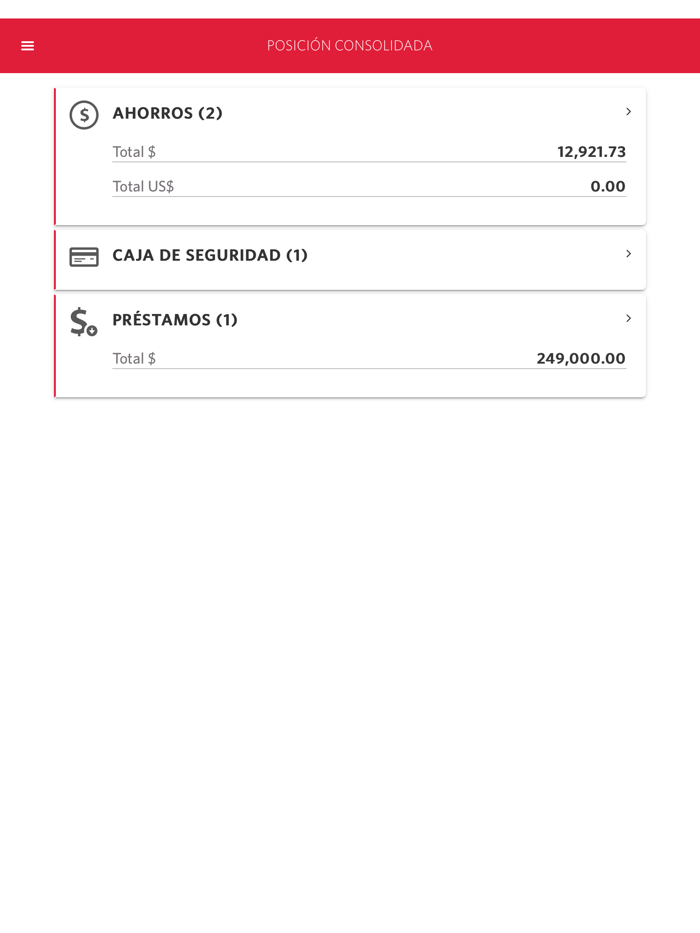Image resolution: width=700 pixels, height=933 pixels.
Task: Select the CAJA DE SEGURIDAD (1) row
Action: 209,255
